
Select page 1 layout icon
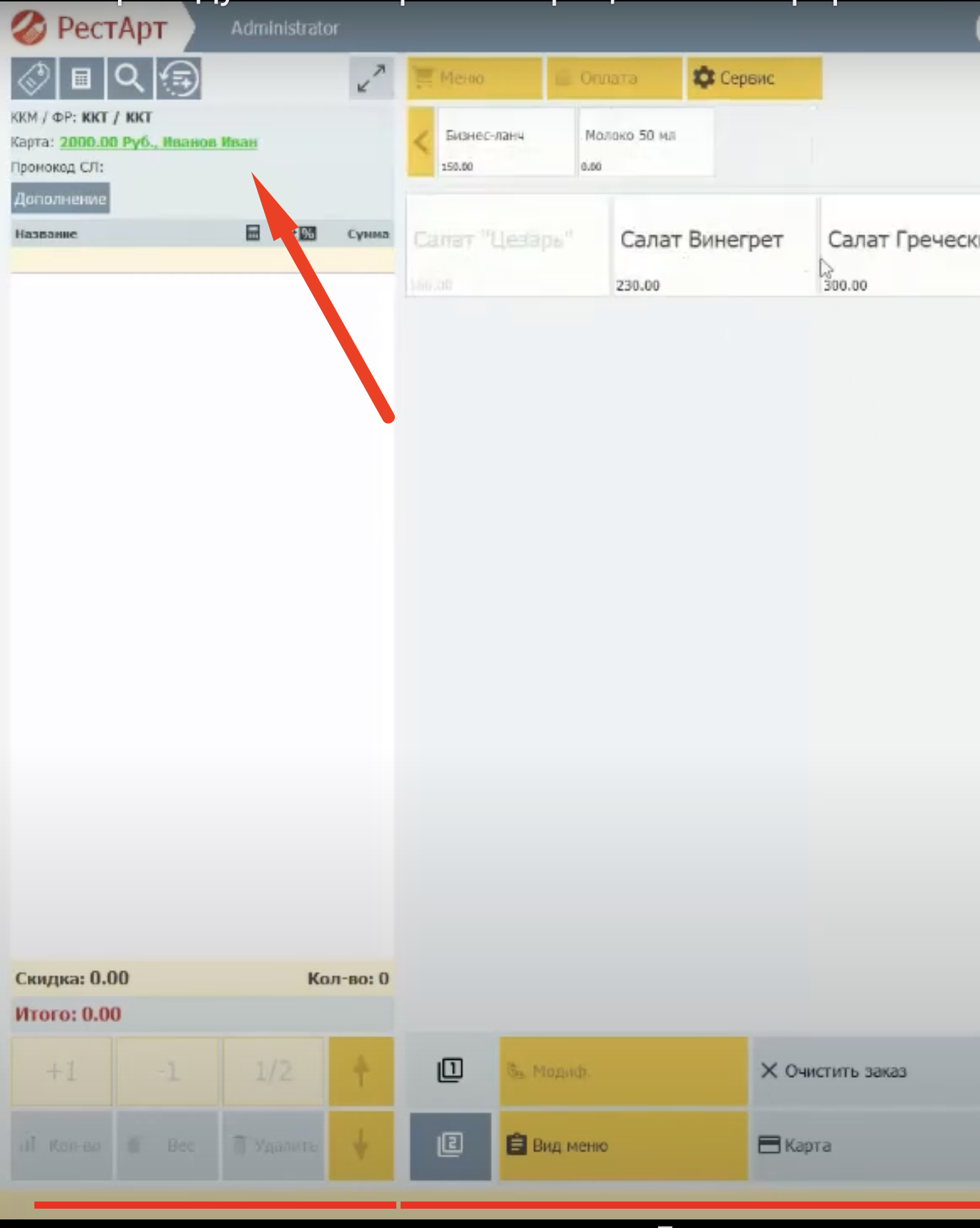pos(450,1071)
